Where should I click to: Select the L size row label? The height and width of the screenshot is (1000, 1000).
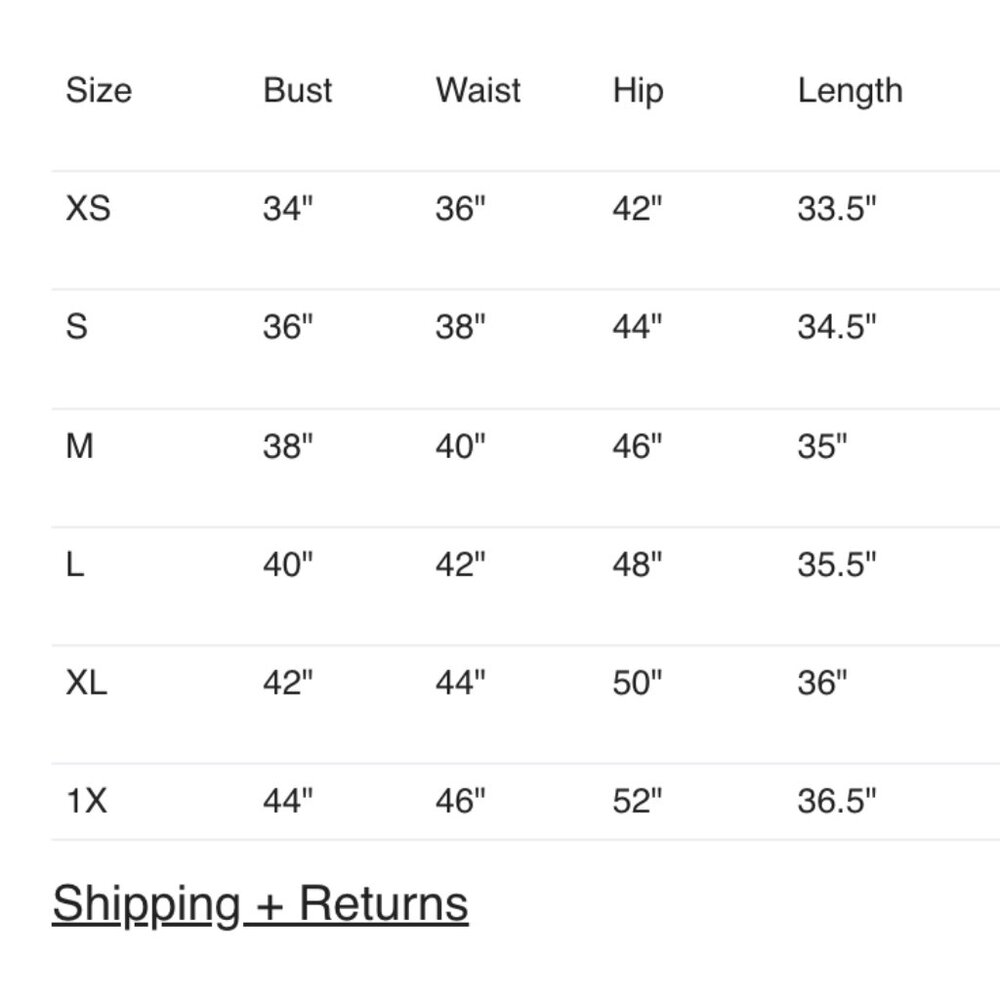75,564
